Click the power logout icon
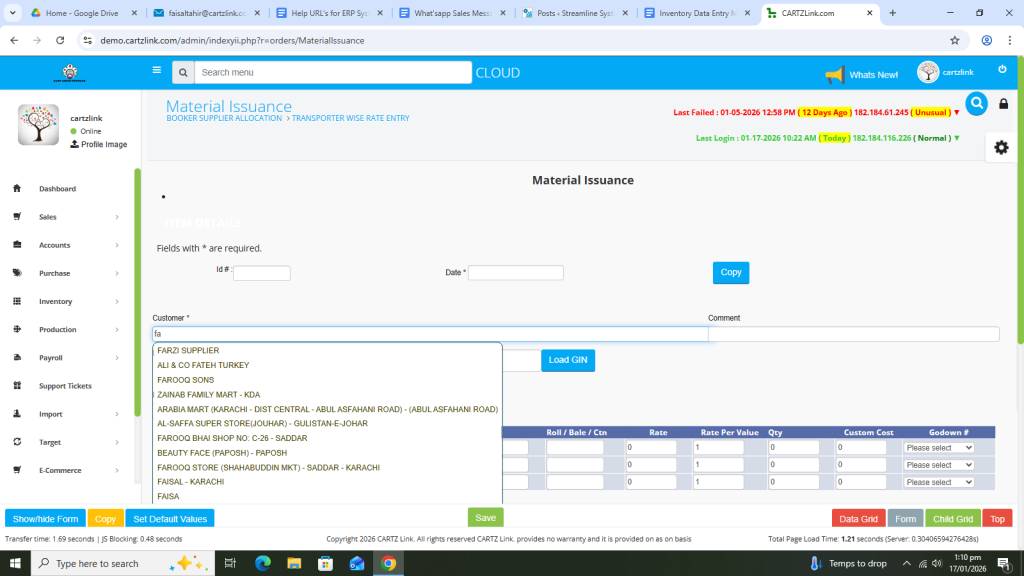 pos(1002,70)
